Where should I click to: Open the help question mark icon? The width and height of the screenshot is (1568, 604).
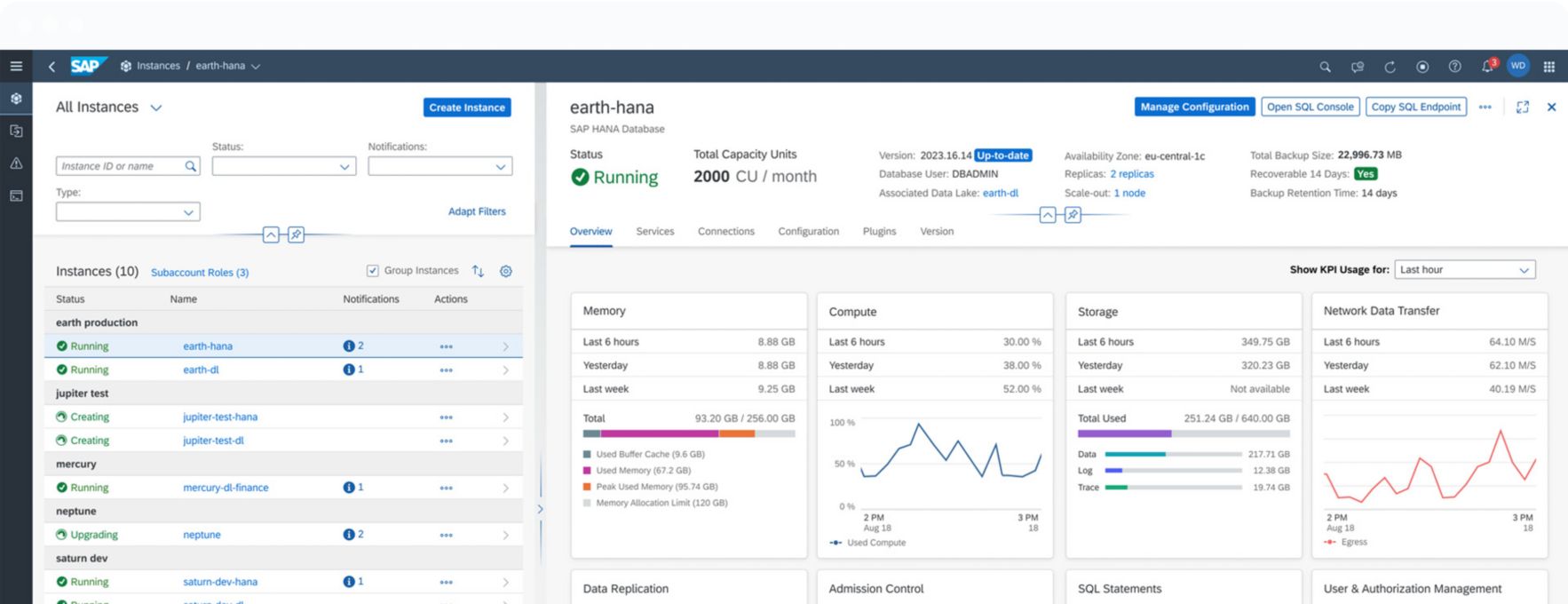(1454, 67)
